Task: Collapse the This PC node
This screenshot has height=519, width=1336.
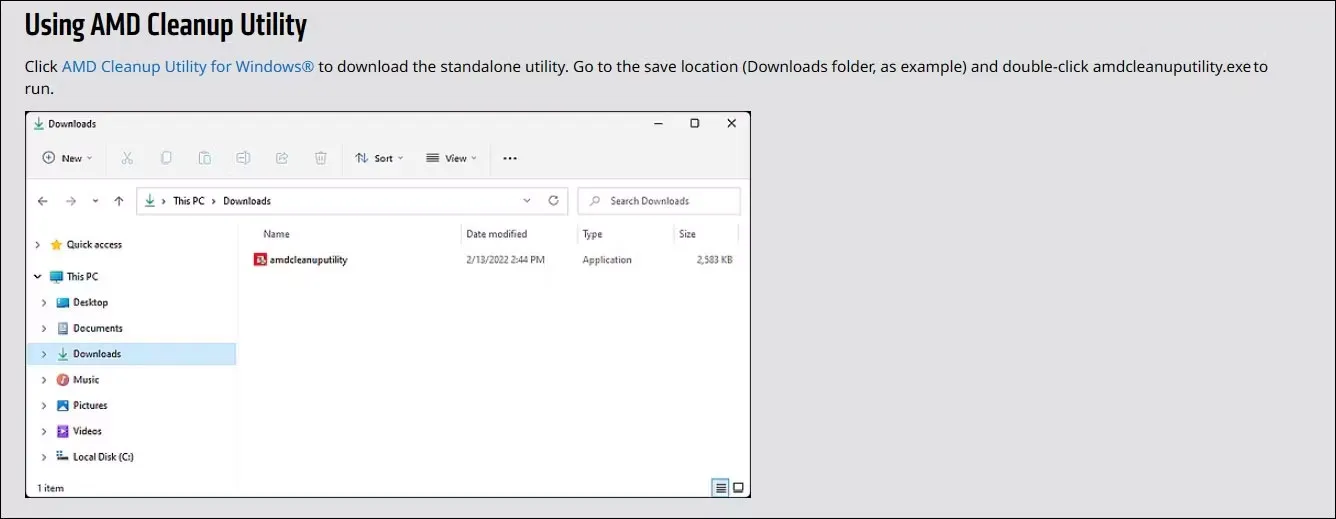Action: coord(38,277)
